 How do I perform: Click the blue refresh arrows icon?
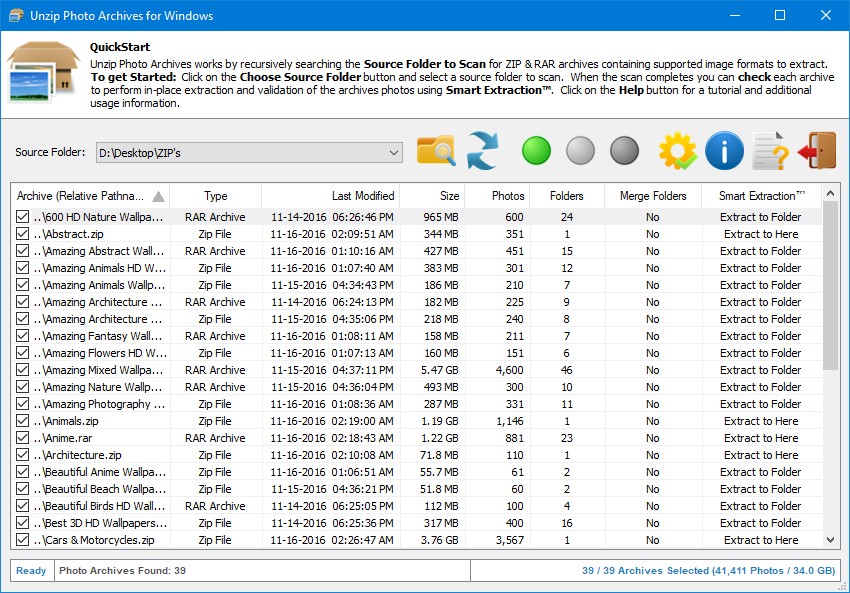(x=482, y=152)
